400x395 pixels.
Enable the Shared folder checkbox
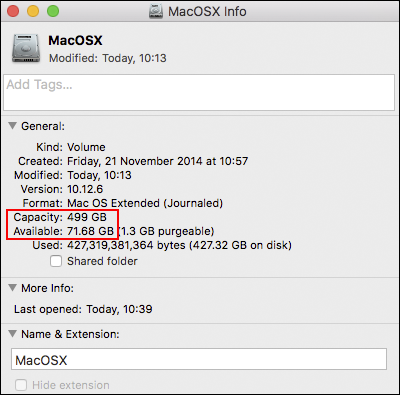point(56,261)
